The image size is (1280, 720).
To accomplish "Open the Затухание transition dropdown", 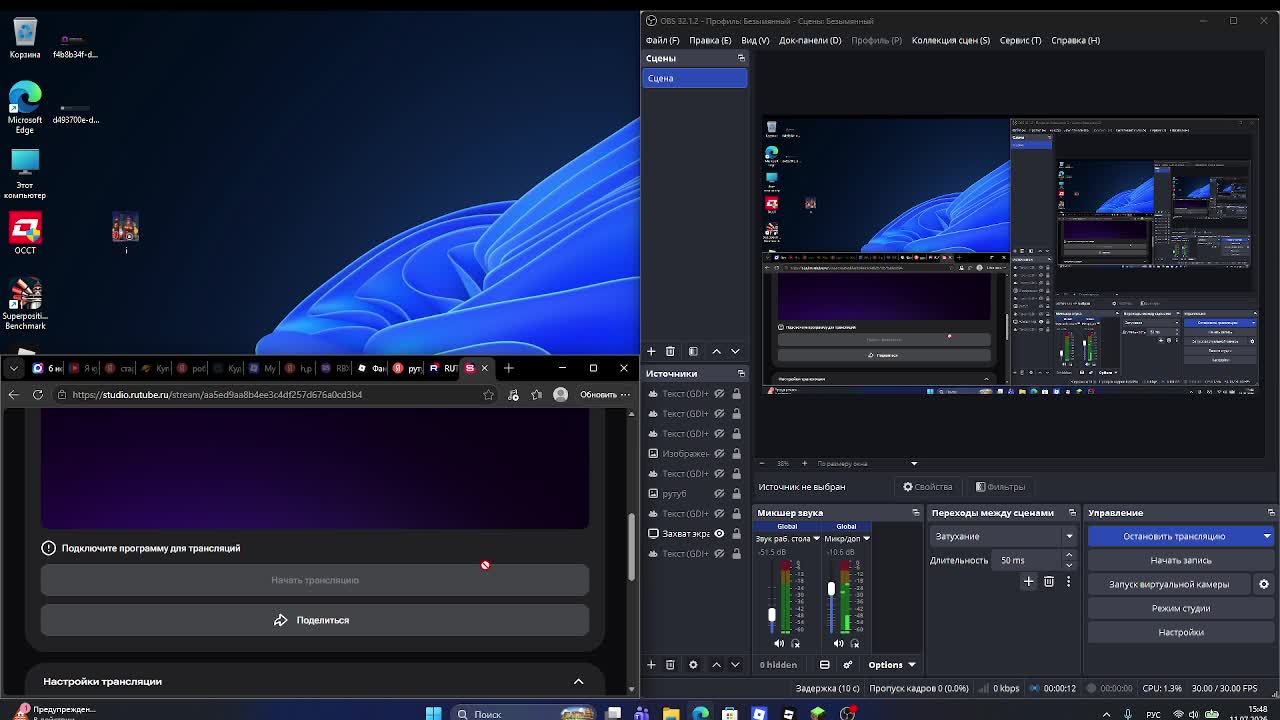I will [1004, 536].
